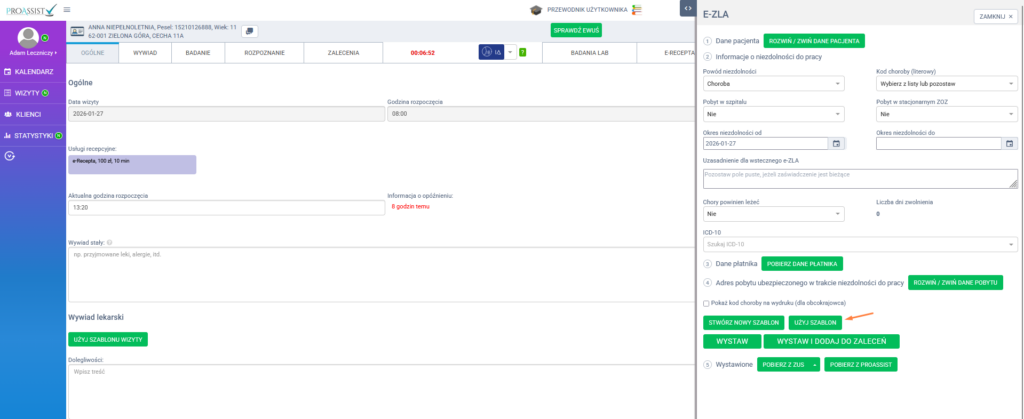Click the patient ID card icon
Viewport: 1024px width, 419px height.
76,30
